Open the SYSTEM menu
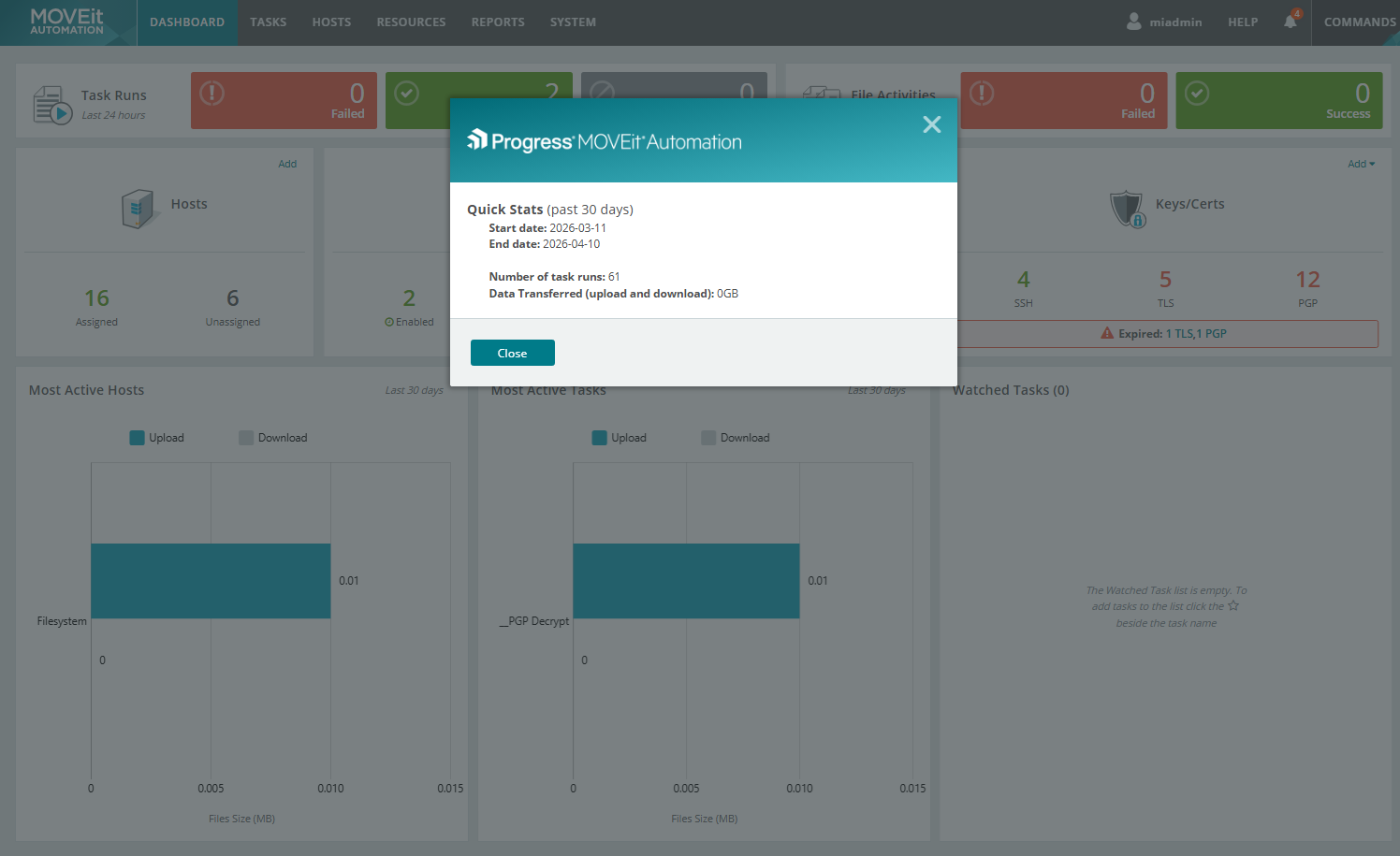Screen dimensions: 1400x856 click(573, 22)
